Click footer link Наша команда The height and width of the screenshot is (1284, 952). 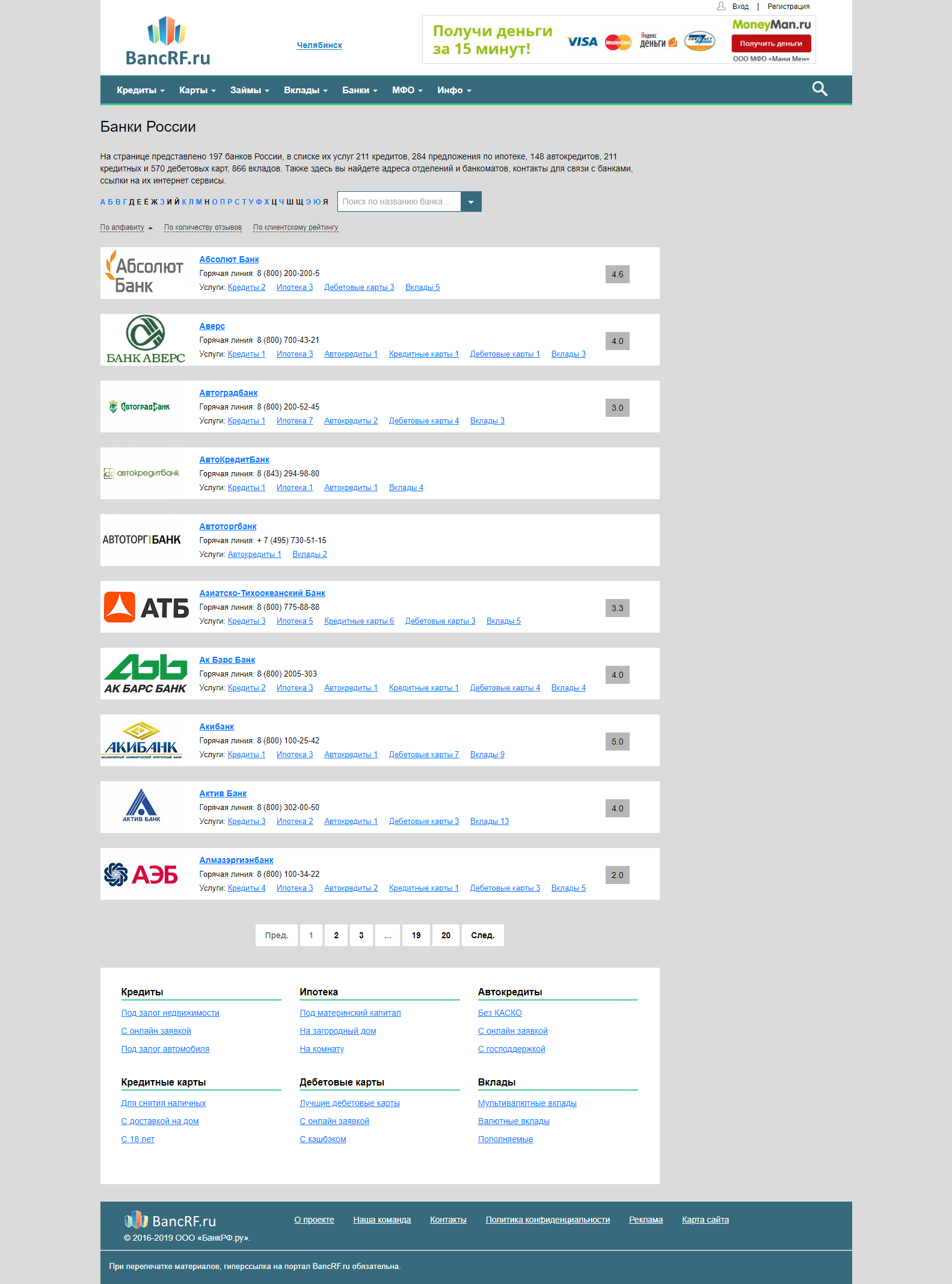point(382,1220)
